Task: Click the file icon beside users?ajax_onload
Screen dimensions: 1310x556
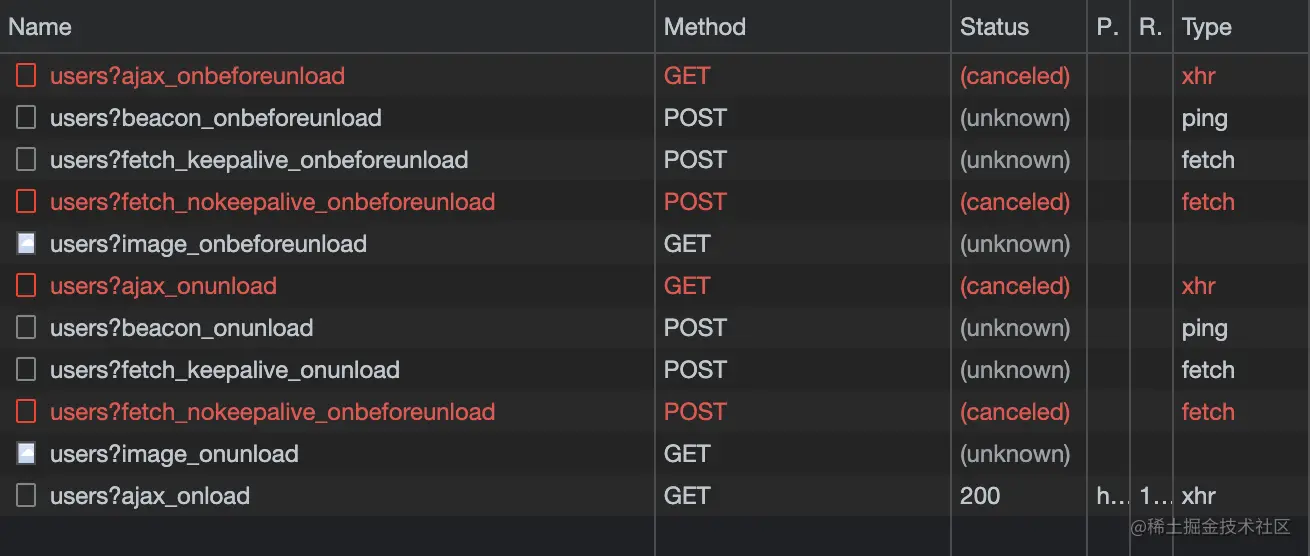Action: (x=26, y=495)
